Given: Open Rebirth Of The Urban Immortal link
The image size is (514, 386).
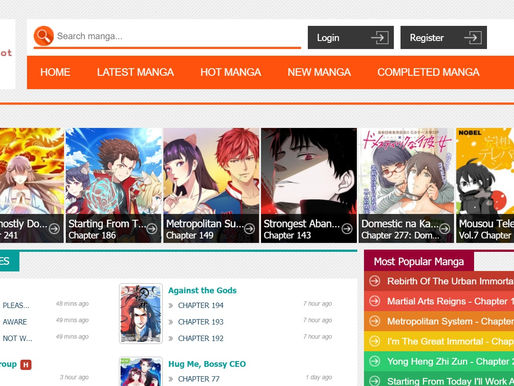Looking at the screenshot, I should [450, 281].
